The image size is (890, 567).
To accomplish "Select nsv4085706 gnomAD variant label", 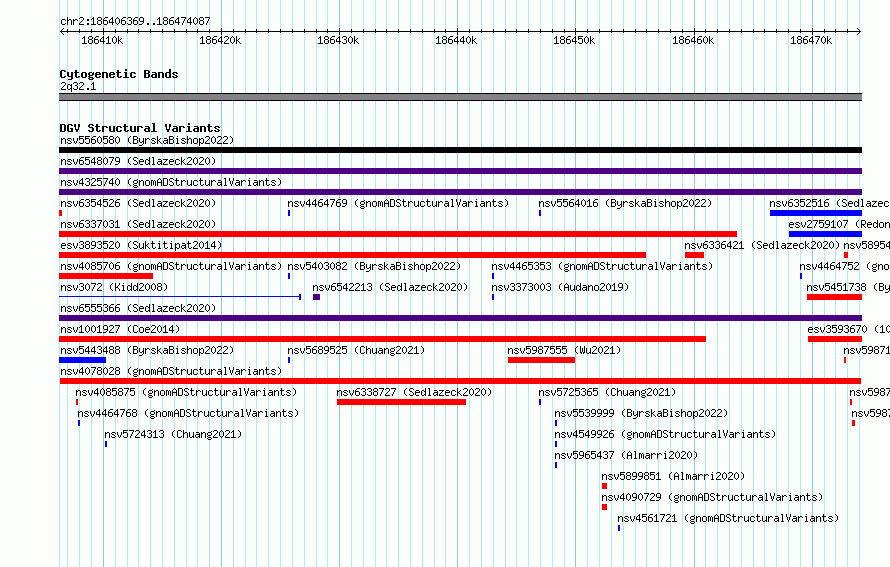I will (x=171, y=266).
